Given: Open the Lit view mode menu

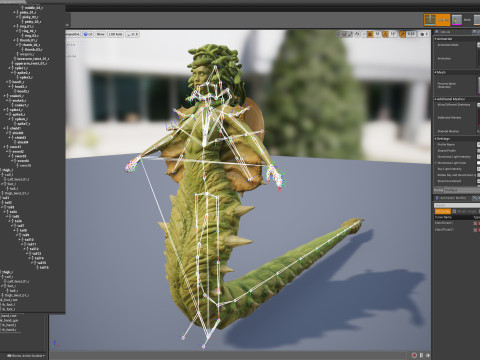Looking at the screenshot, I should click(x=88, y=34).
